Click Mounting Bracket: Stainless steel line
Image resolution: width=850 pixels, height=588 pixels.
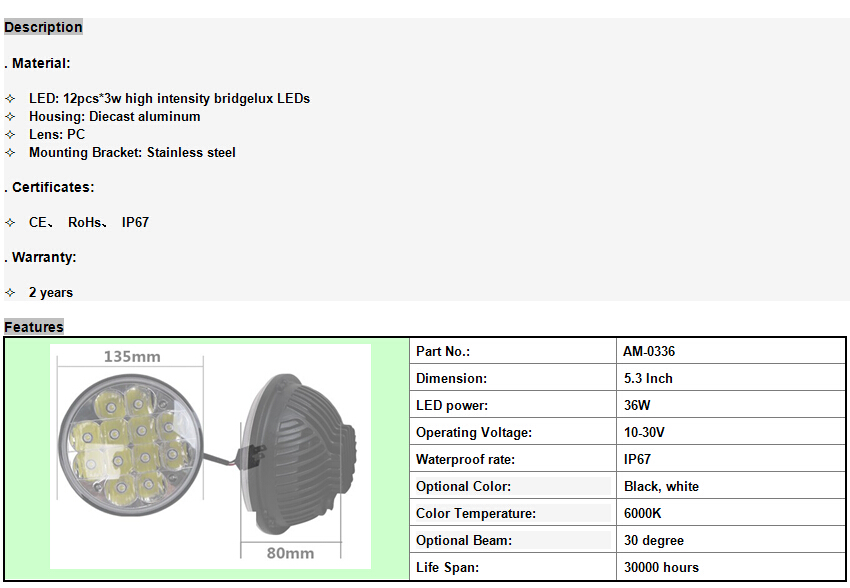click(132, 152)
